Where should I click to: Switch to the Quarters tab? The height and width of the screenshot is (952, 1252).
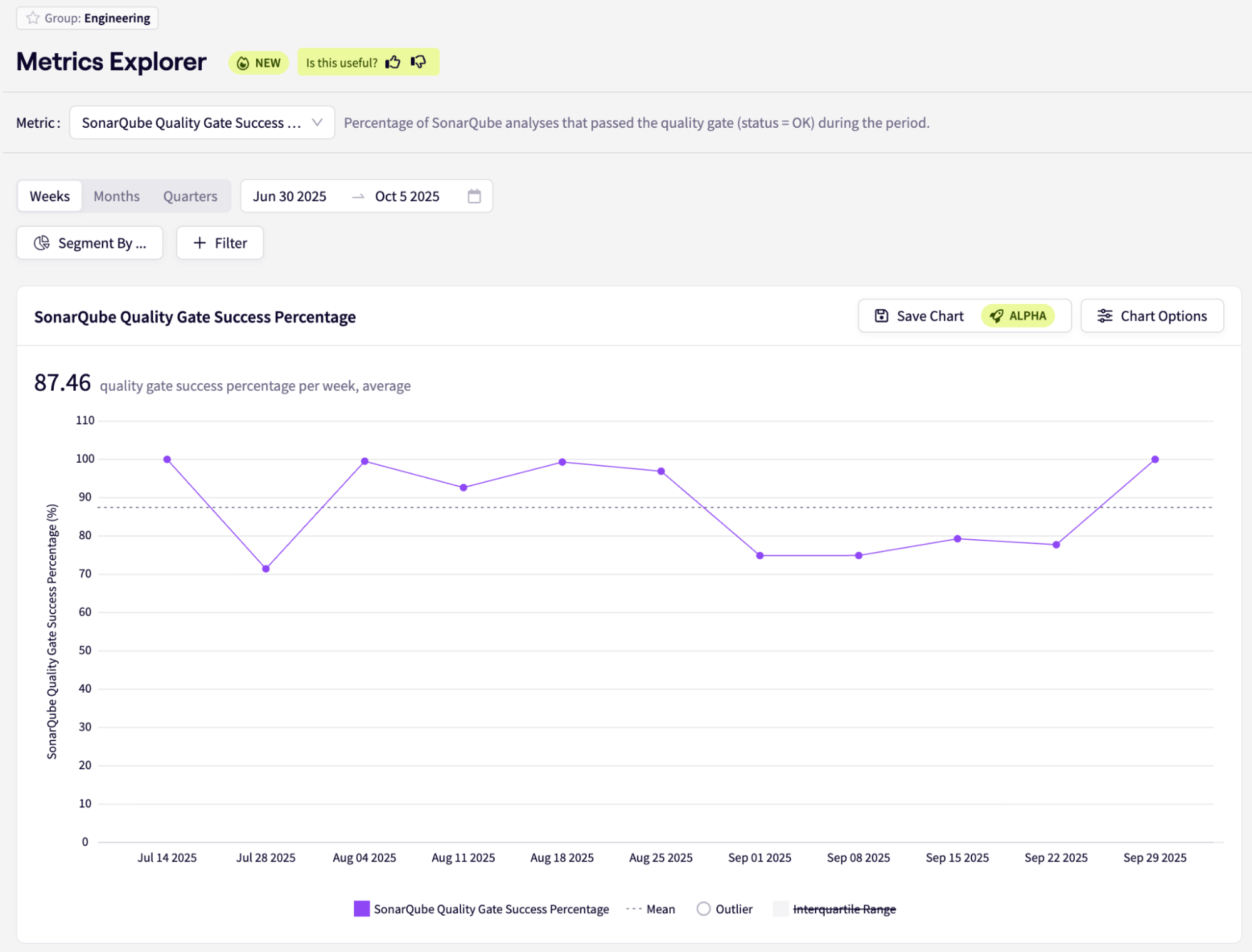190,196
